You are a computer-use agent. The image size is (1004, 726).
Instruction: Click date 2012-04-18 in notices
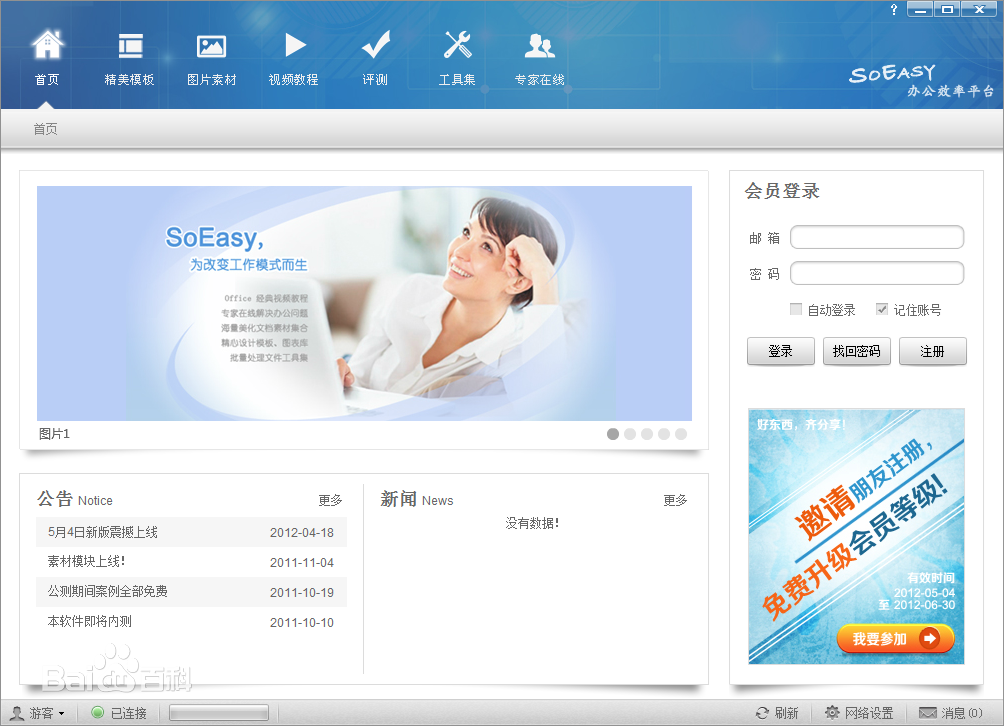point(302,533)
